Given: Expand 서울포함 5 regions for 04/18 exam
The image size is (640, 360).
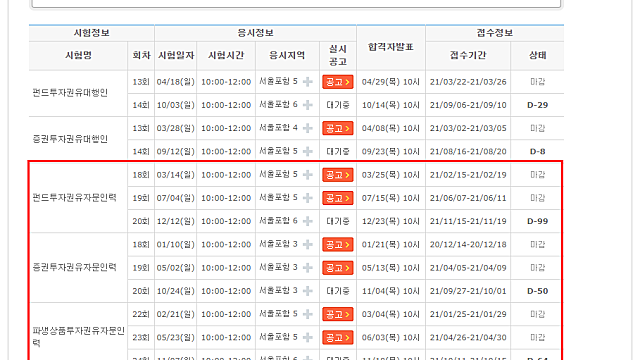Looking at the screenshot, I should click(308, 82).
